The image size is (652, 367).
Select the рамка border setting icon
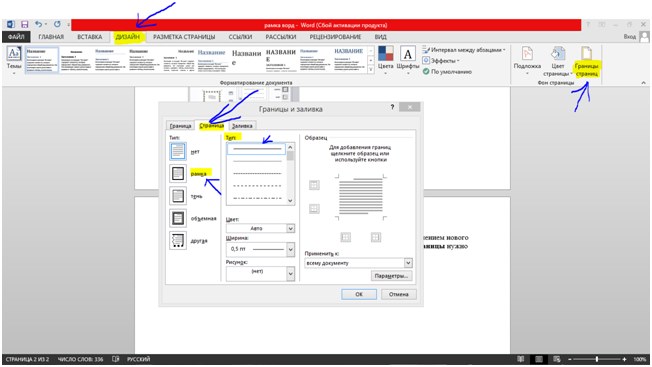[178, 173]
